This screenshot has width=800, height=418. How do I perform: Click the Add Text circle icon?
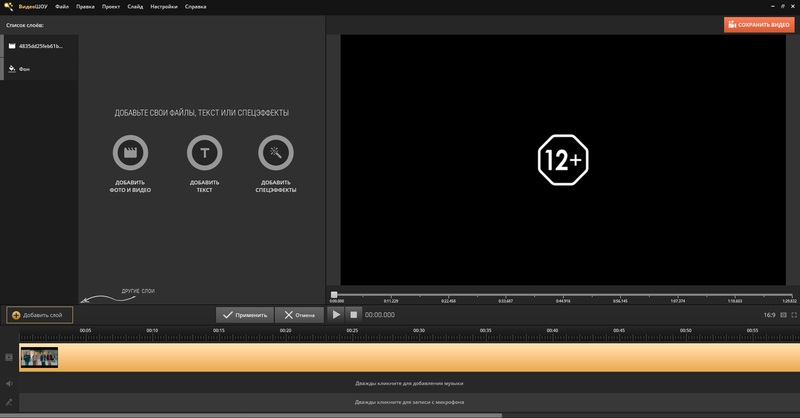click(204, 153)
